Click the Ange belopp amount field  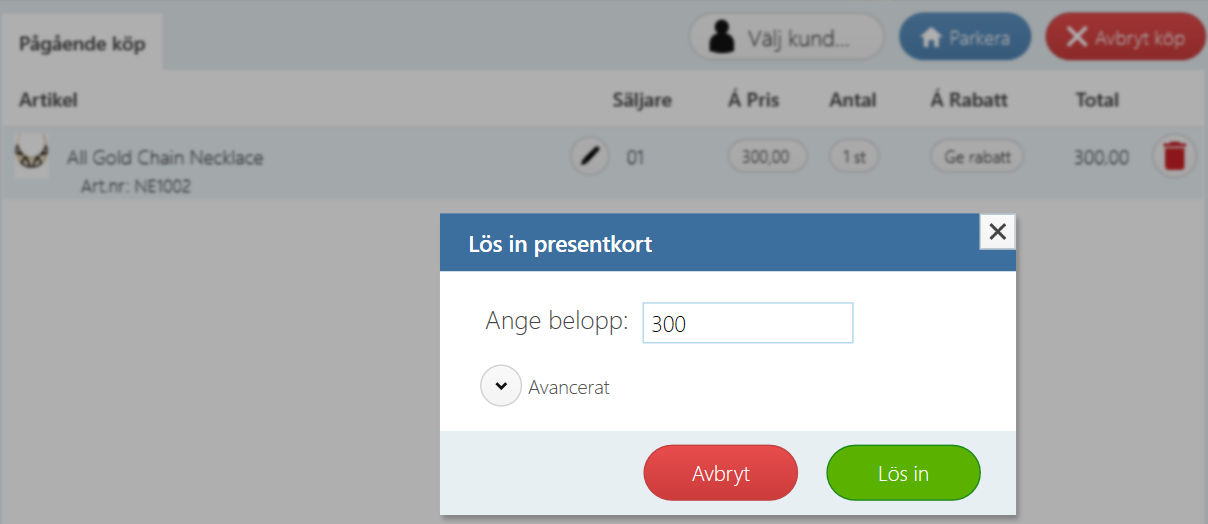pos(748,323)
